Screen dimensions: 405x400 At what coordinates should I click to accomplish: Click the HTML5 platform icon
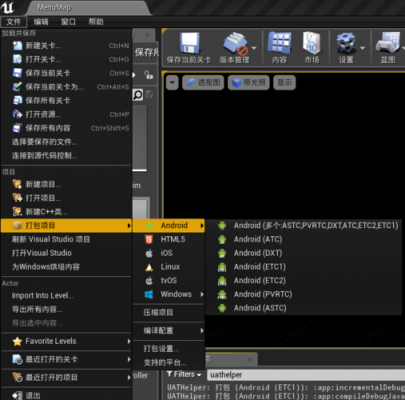[x=149, y=239]
